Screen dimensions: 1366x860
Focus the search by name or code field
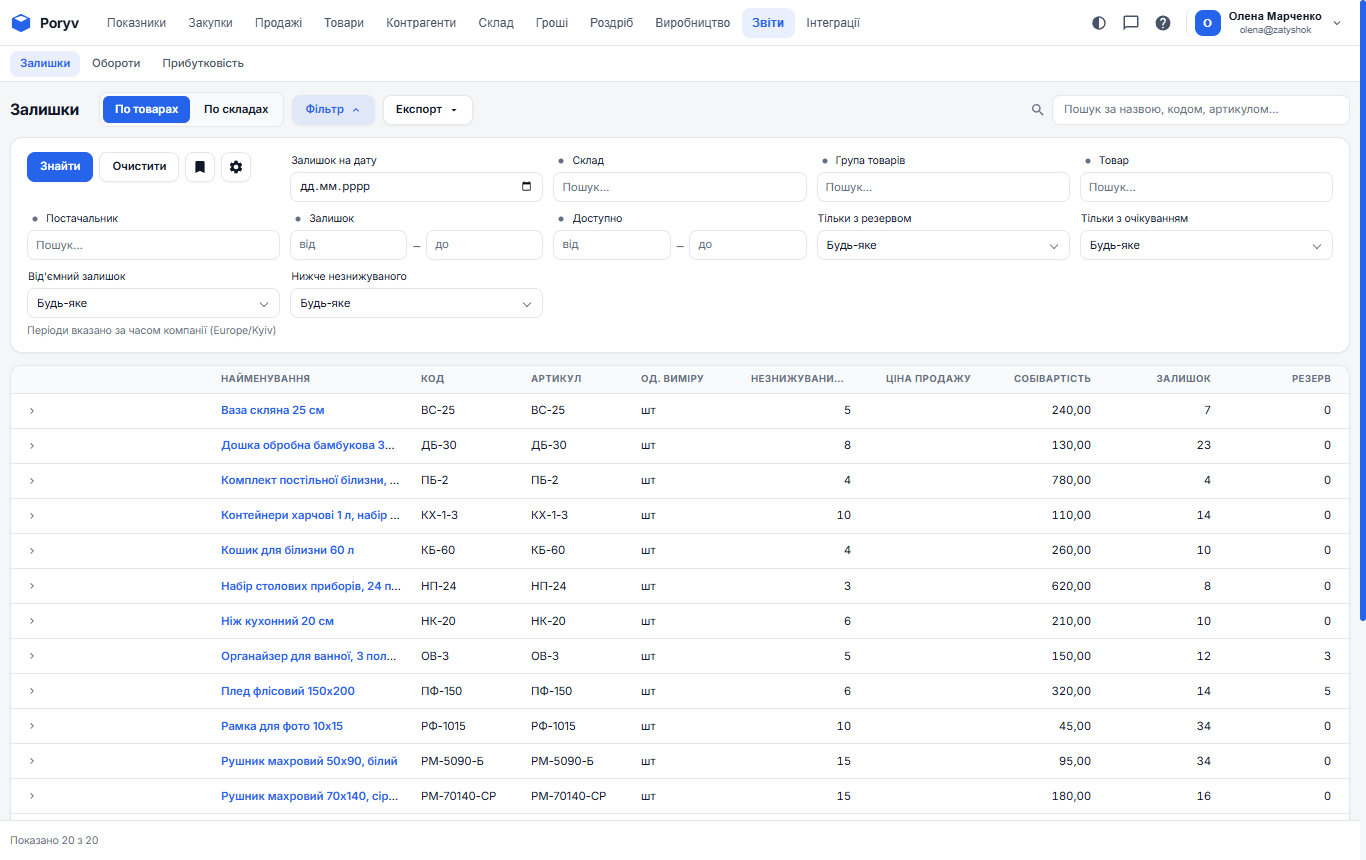[1200, 110]
